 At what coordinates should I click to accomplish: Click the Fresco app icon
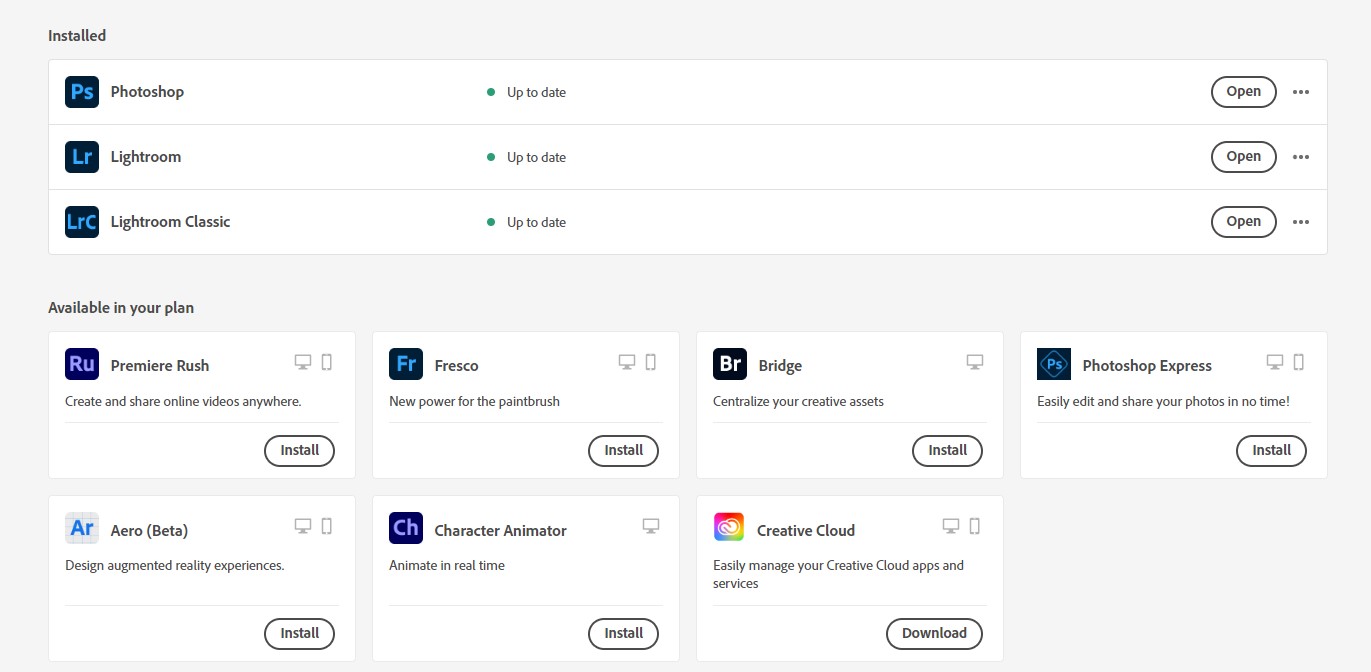(406, 365)
